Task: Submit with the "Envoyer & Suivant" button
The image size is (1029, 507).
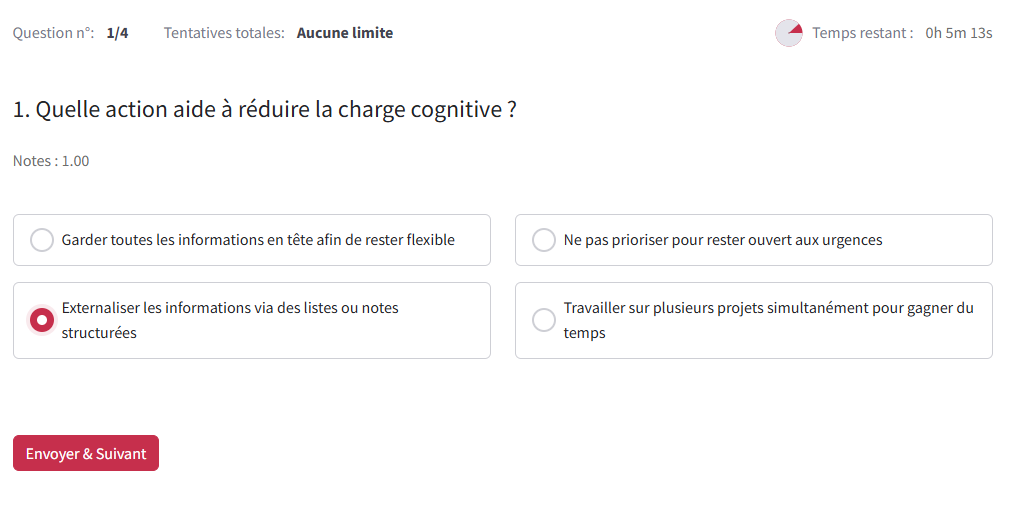Action: click(x=86, y=453)
